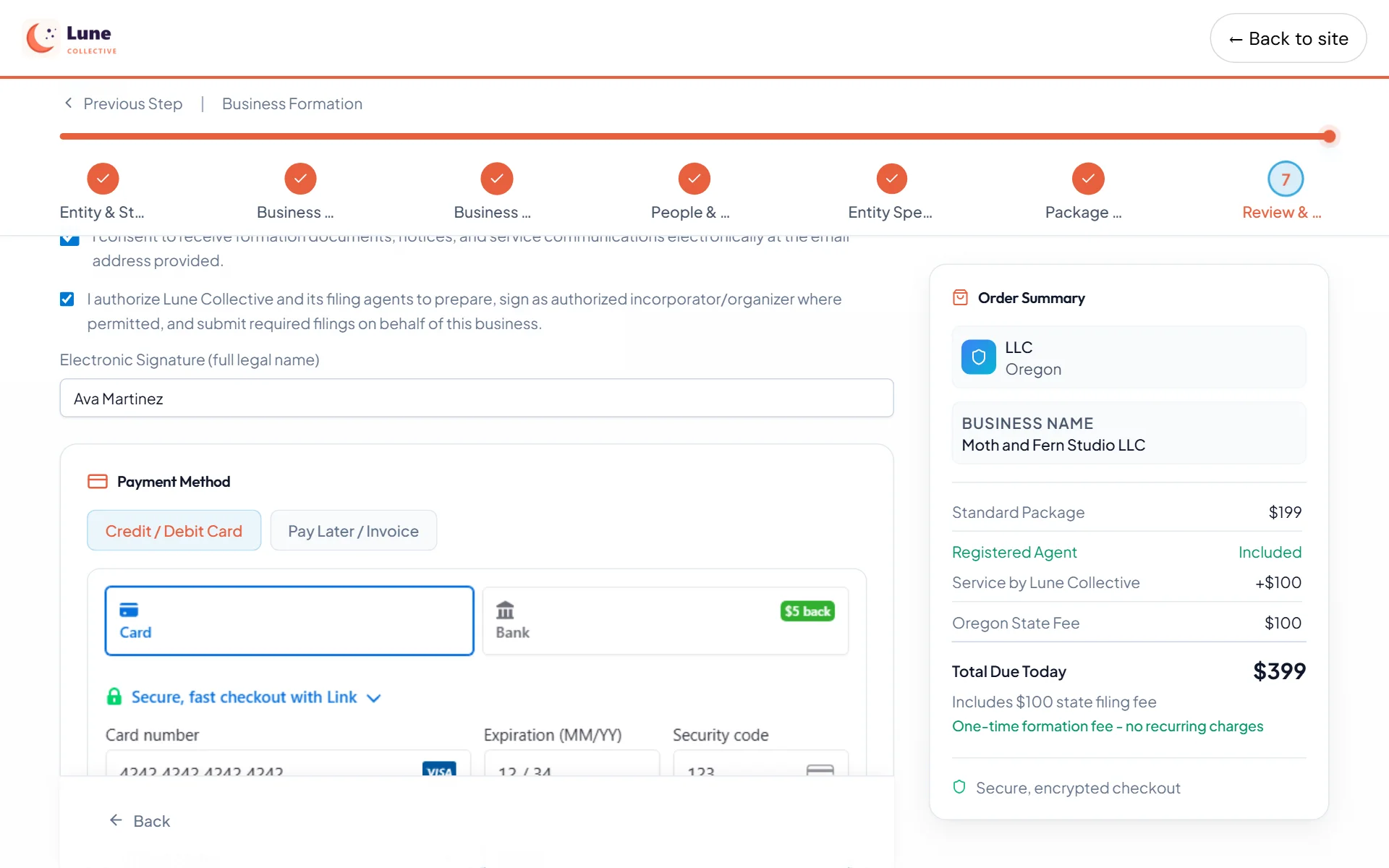
Task: Click the Registered Agent line item
Action: click(1126, 553)
